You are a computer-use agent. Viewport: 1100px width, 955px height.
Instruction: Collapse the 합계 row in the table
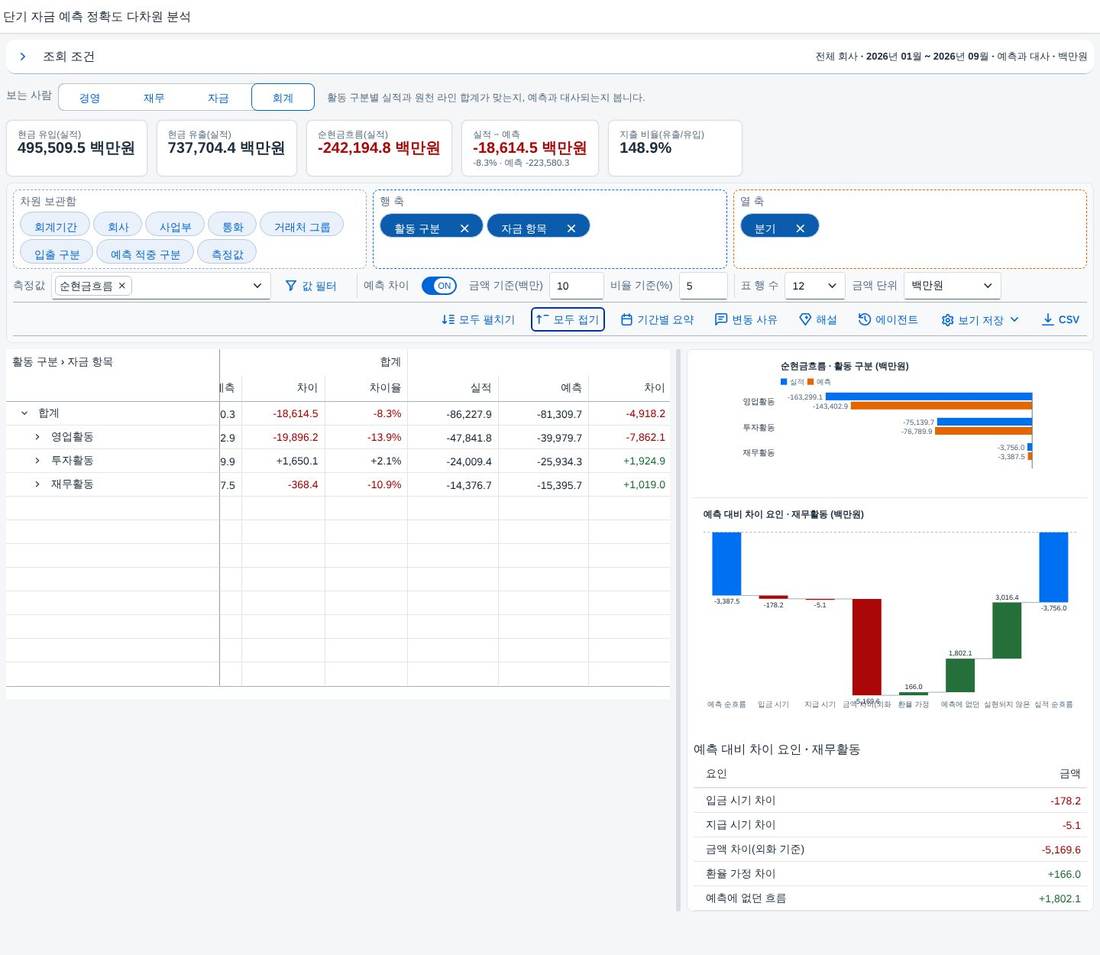(x=25, y=413)
